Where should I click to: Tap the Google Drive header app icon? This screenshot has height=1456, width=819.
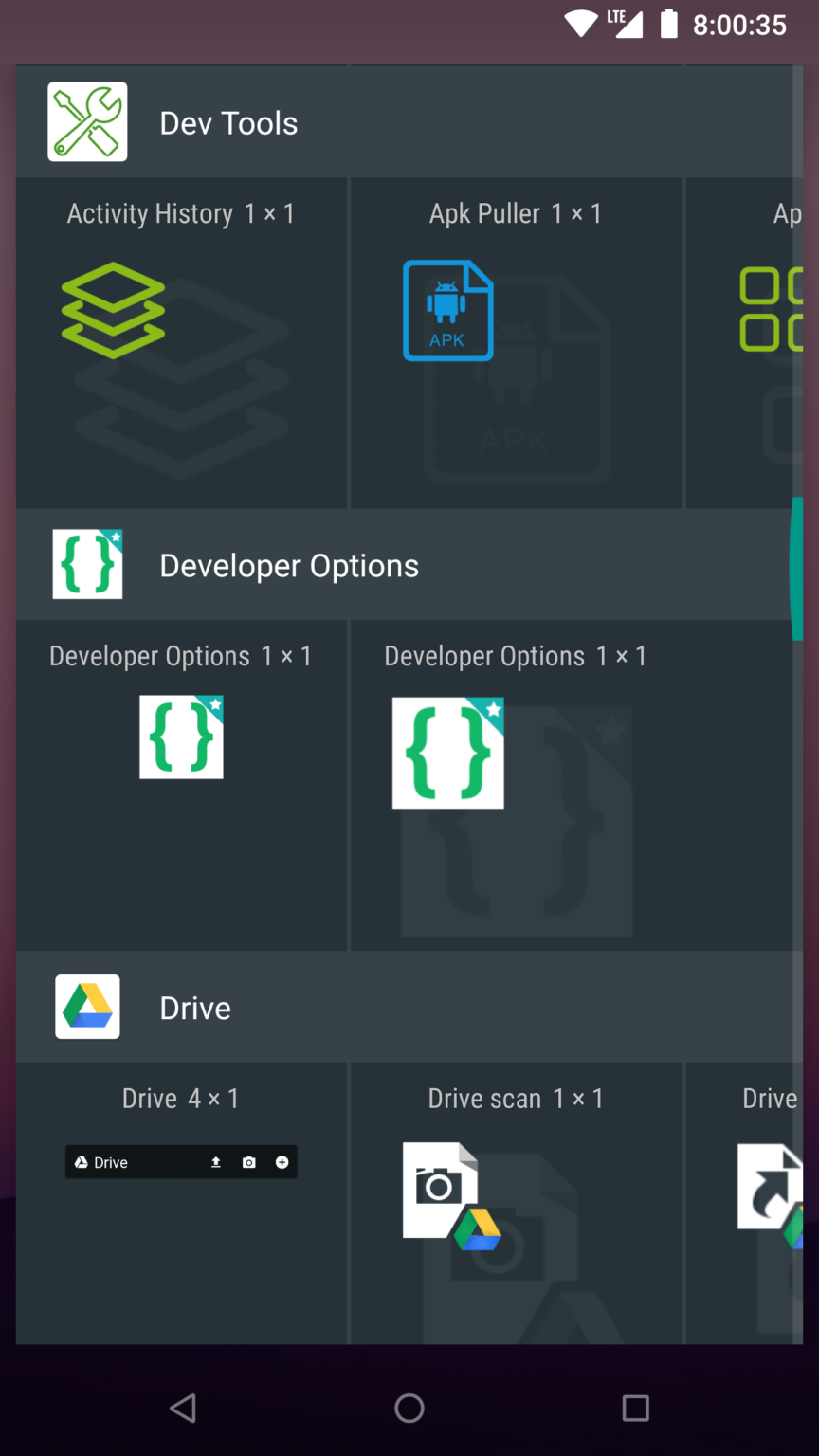coord(87,1007)
